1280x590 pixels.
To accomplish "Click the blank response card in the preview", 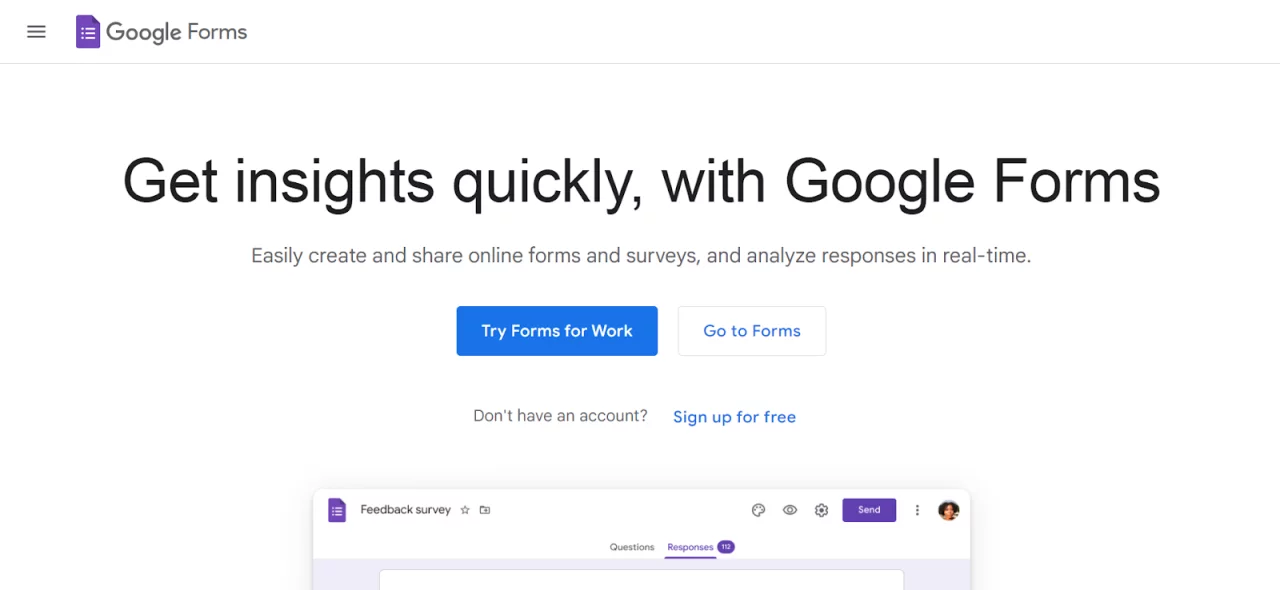I will pyautogui.click(x=641, y=582).
